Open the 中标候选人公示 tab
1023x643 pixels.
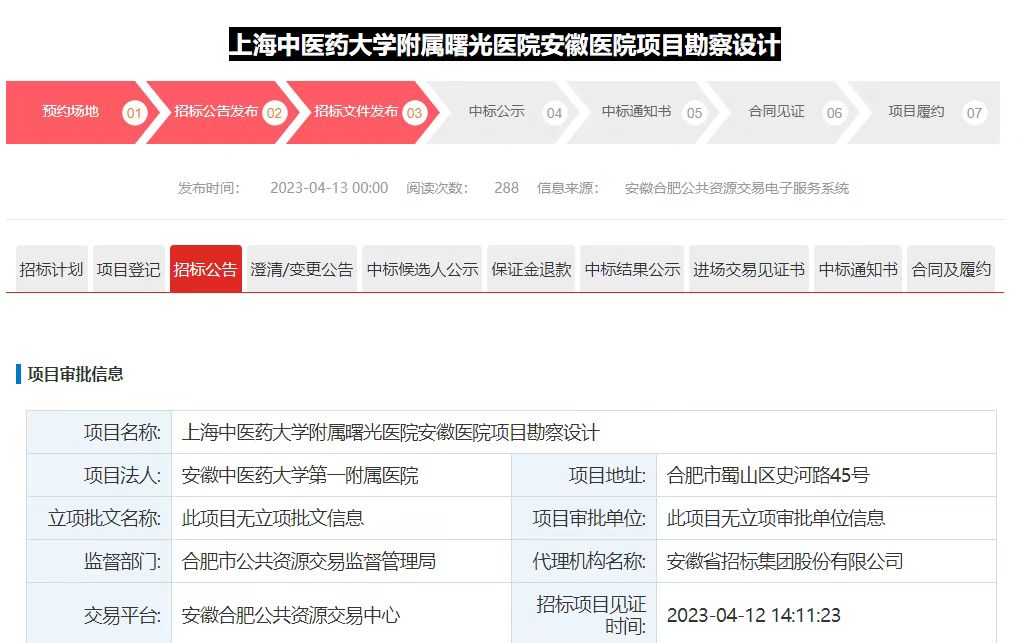coord(422,269)
